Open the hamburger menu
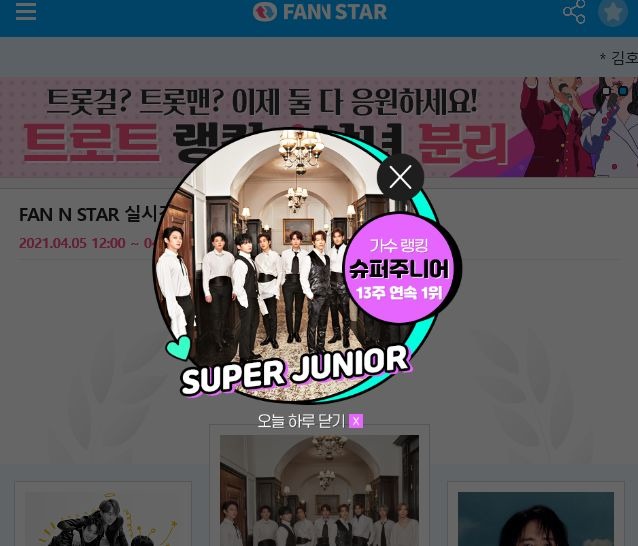 point(26,11)
